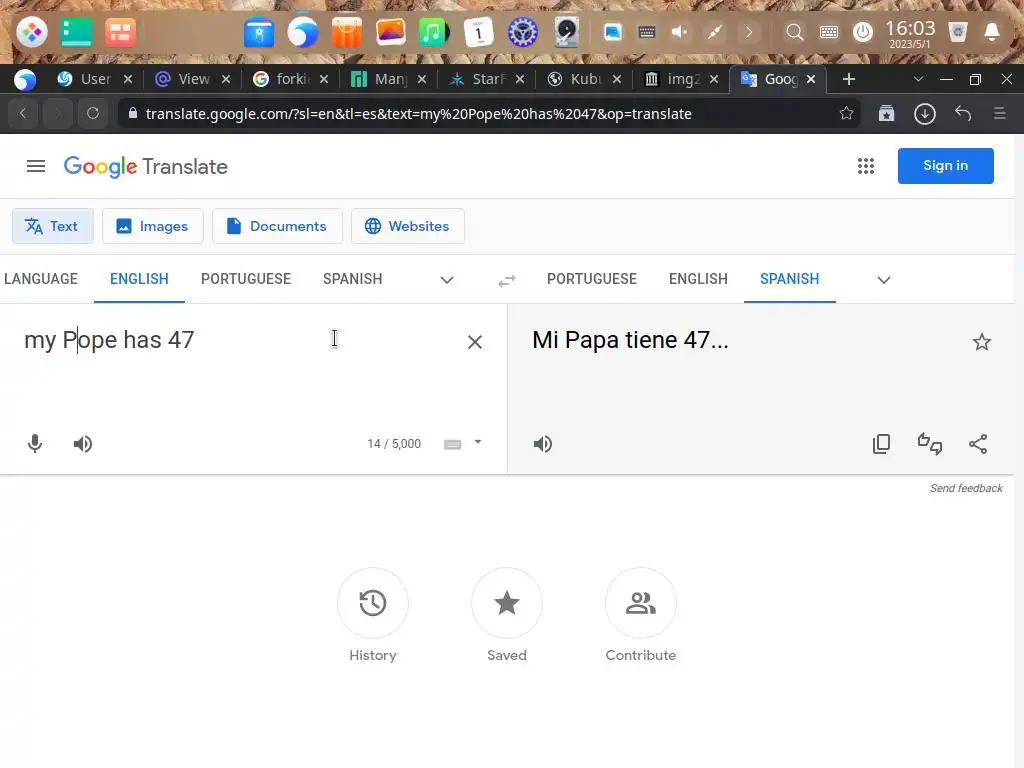The image size is (1024, 768).
Task: Click the browser undo arrow icon
Action: pos(963,114)
